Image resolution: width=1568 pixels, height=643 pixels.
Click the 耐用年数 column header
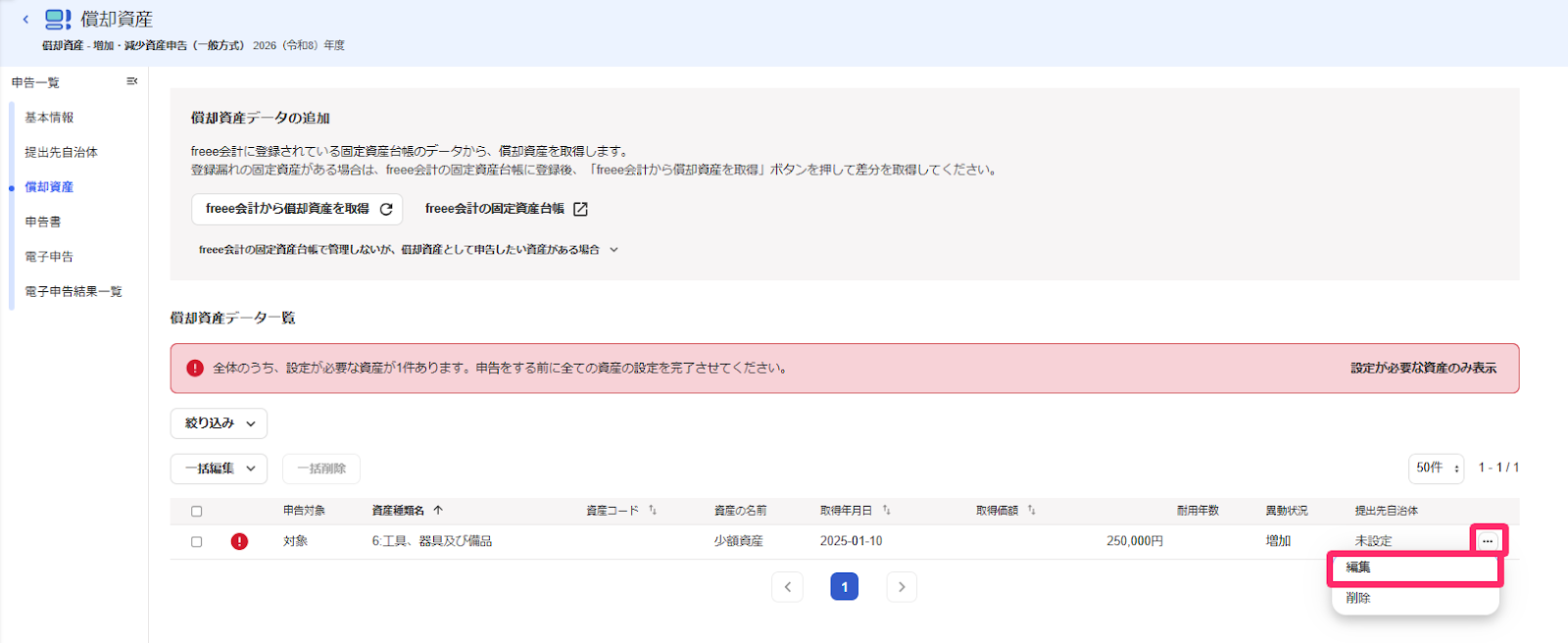(x=1198, y=511)
